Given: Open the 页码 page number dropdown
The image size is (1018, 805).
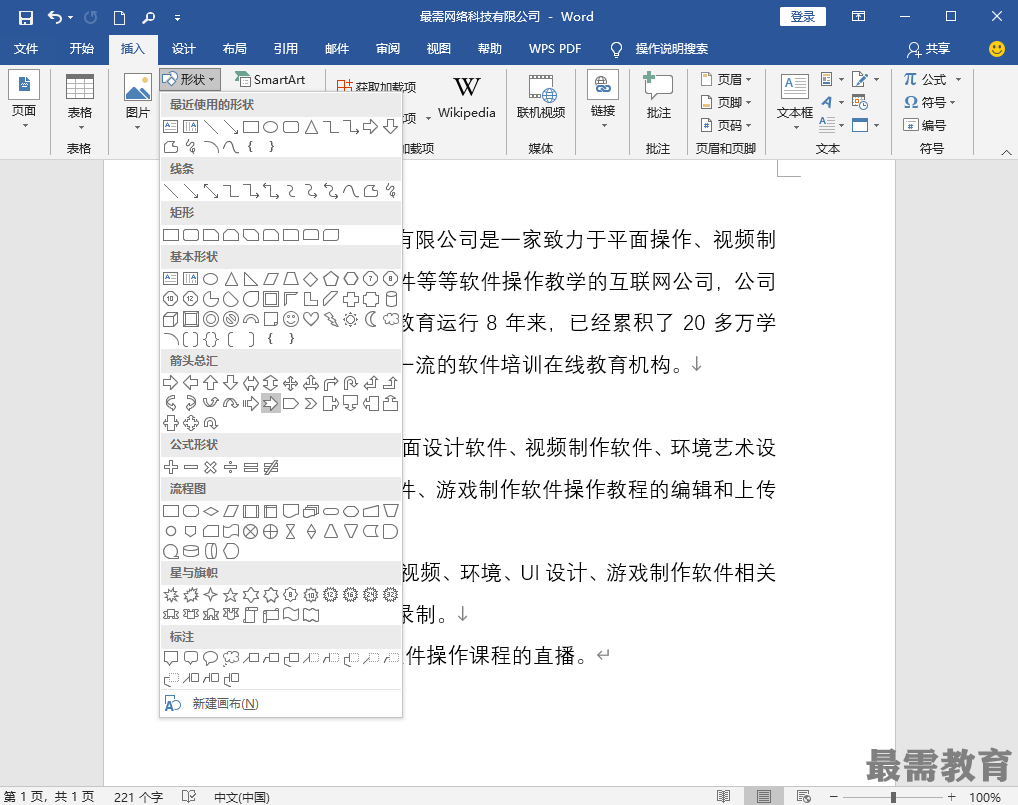Looking at the screenshot, I should pyautogui.click(x=726, y=125).
